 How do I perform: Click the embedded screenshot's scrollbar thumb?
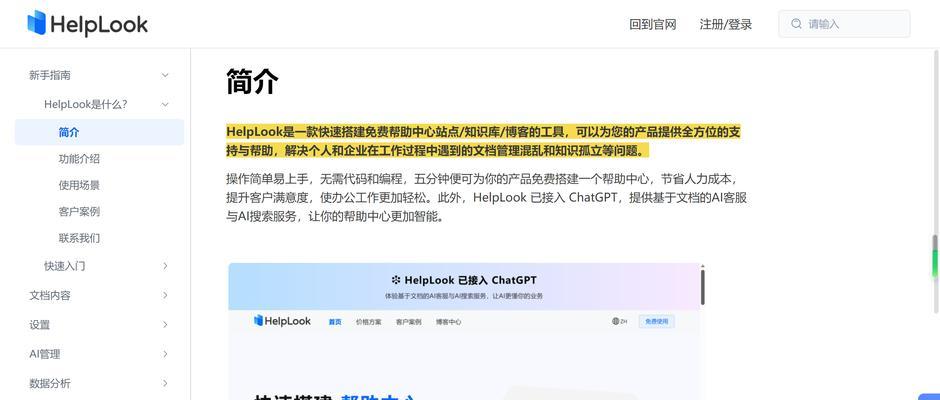[703, 287]
